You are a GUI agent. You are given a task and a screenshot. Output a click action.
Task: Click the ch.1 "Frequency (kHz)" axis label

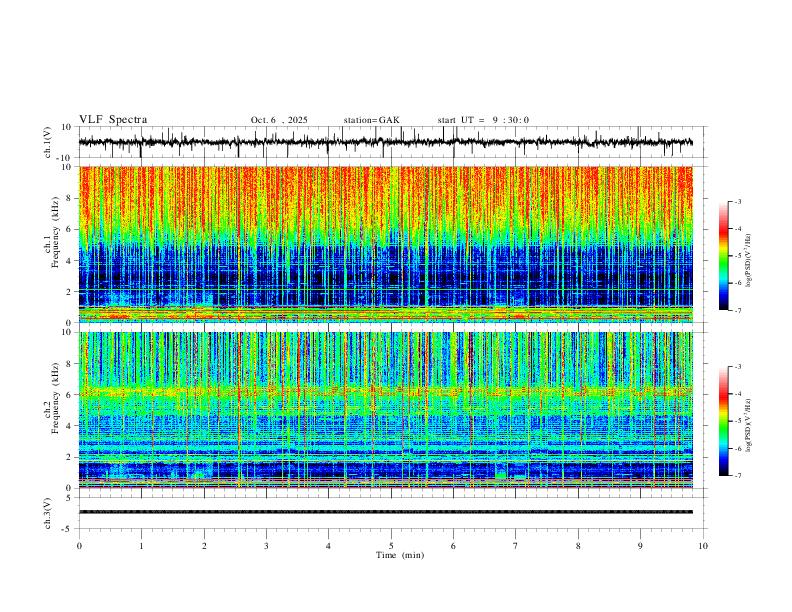pyautogui.click(x=55, y=232)
